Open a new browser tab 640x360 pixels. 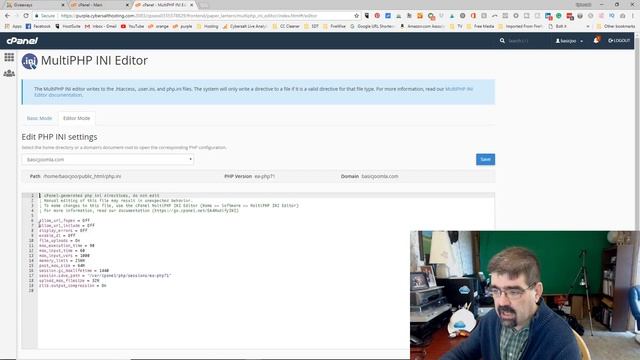point(203,5)
